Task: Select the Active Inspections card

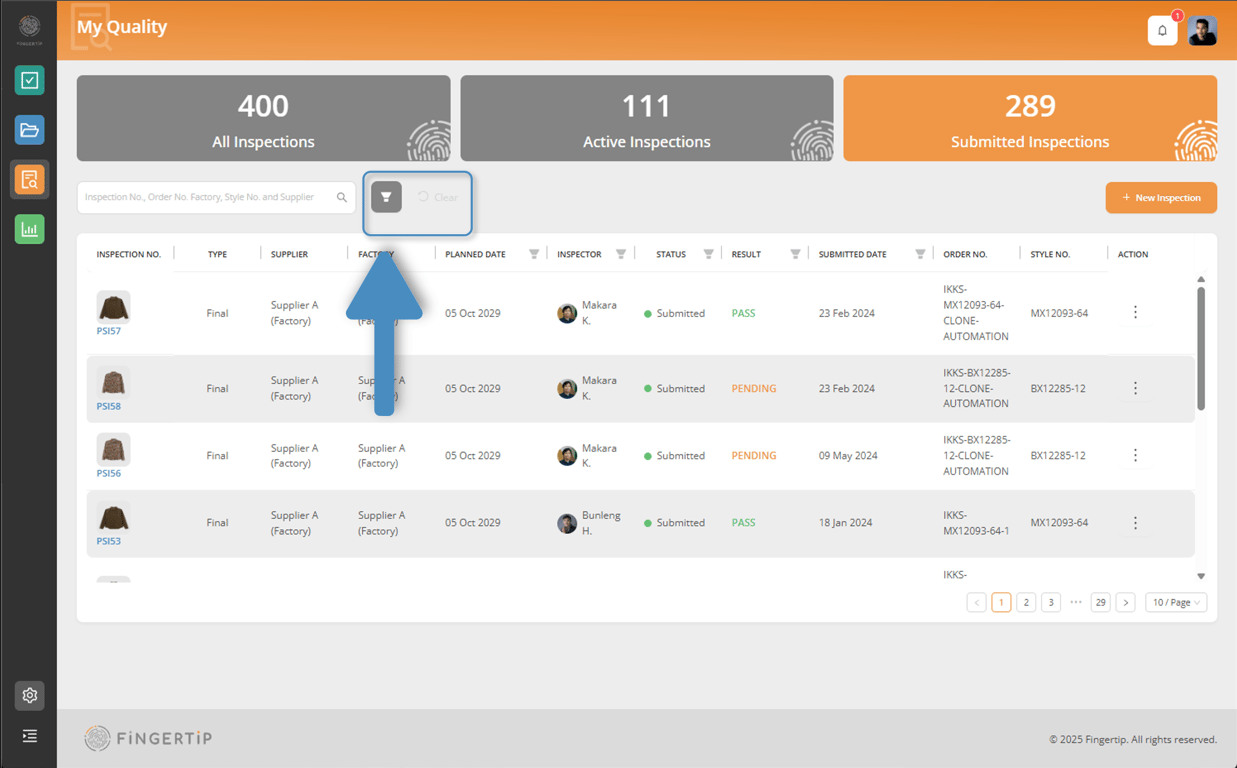Action: [647, 118]
